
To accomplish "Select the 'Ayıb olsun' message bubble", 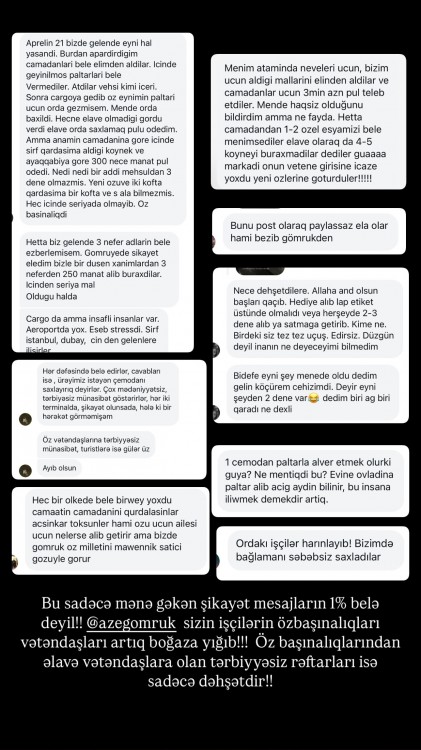I will pos(59,468).
